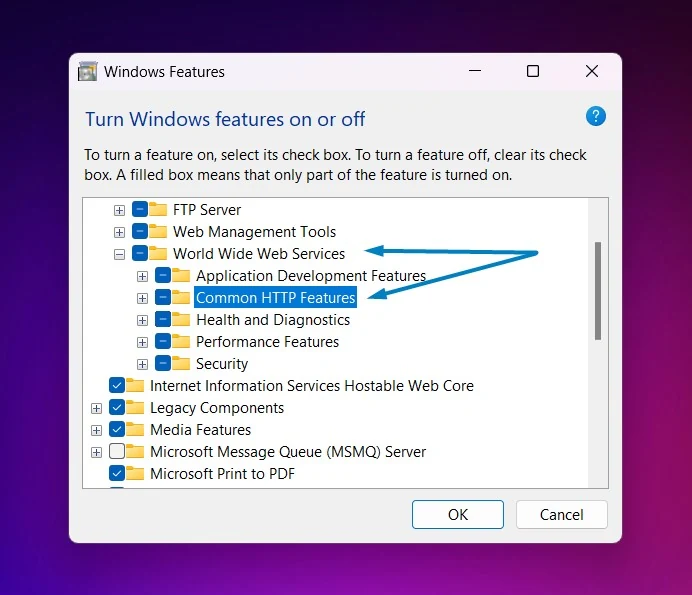Toggle the Common HTTP Features checkbox
The image size is (692, 595).
click(x=163, y=297)
